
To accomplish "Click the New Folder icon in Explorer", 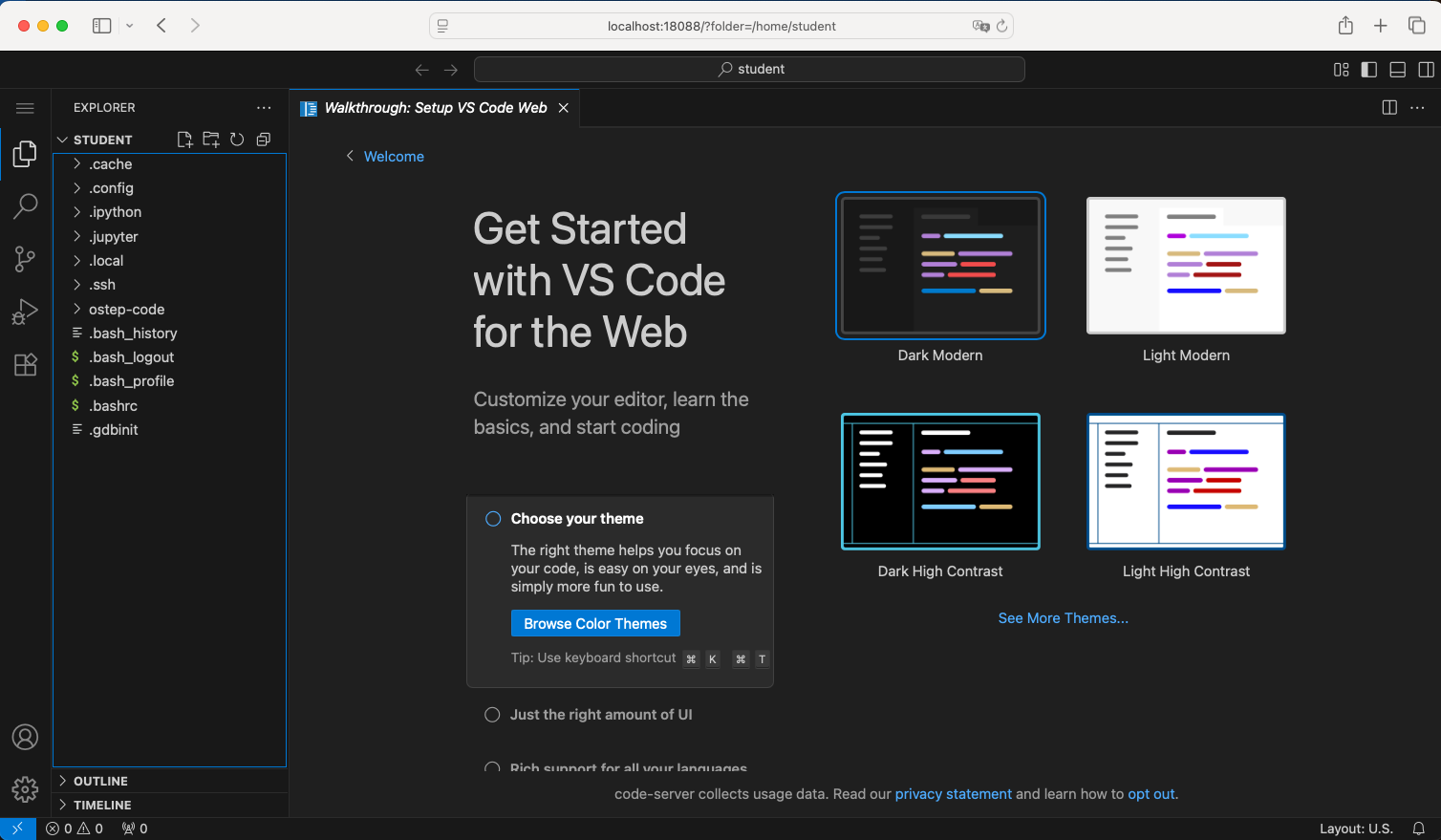I will 211,140.
